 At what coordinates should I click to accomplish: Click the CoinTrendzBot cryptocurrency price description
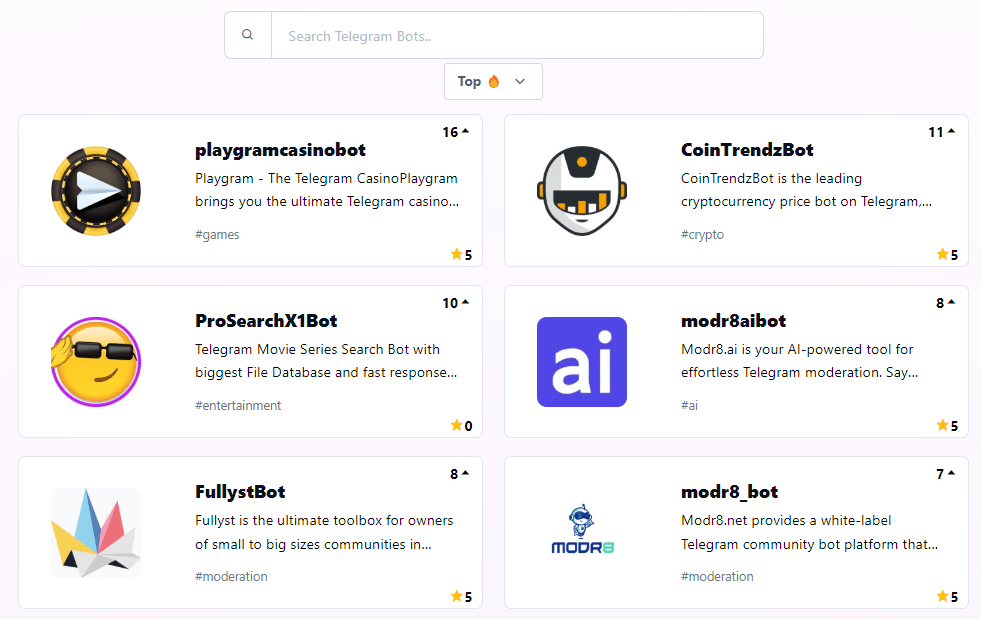[806, 190]
